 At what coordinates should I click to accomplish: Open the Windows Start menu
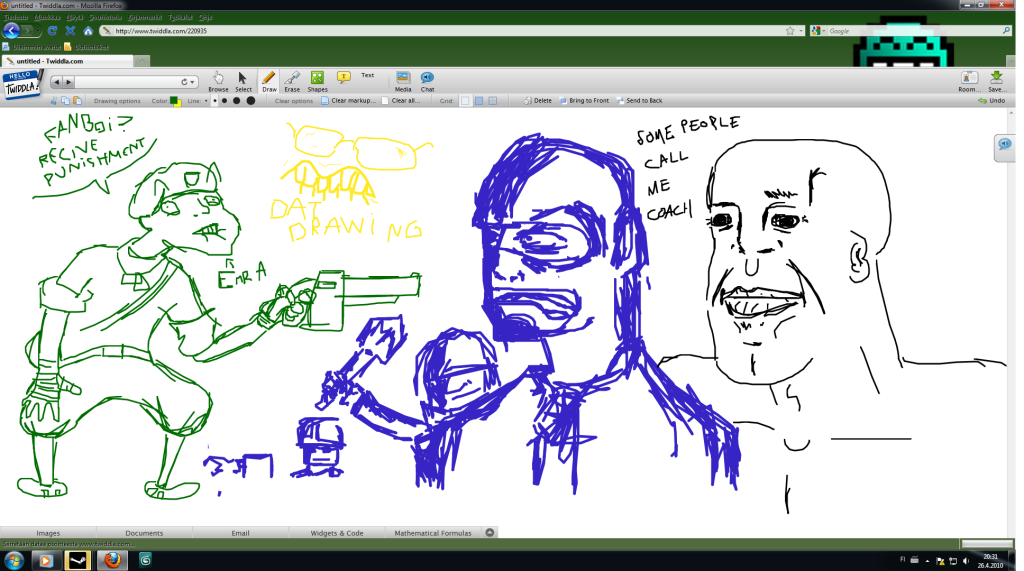(x=14, y=560)
